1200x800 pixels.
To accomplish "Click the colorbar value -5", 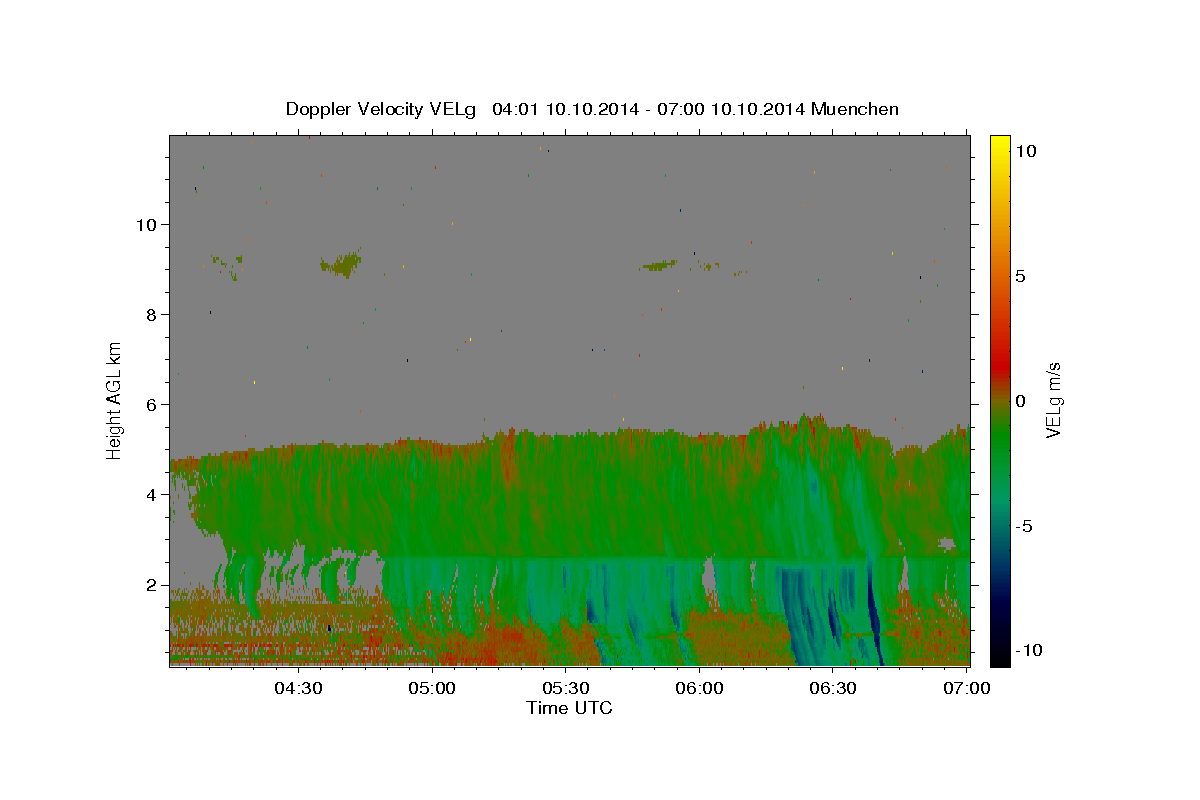I will pyautogui.click(x=1024, y=526).
